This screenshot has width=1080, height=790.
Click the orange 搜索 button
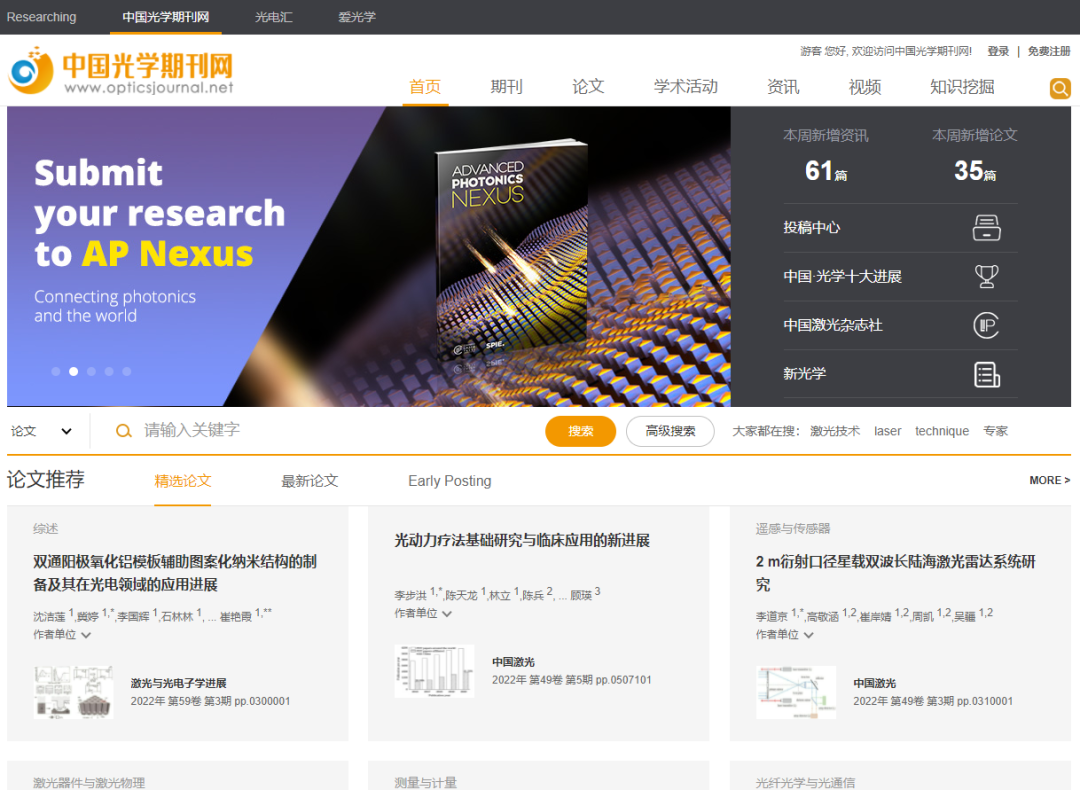(580, 431)
